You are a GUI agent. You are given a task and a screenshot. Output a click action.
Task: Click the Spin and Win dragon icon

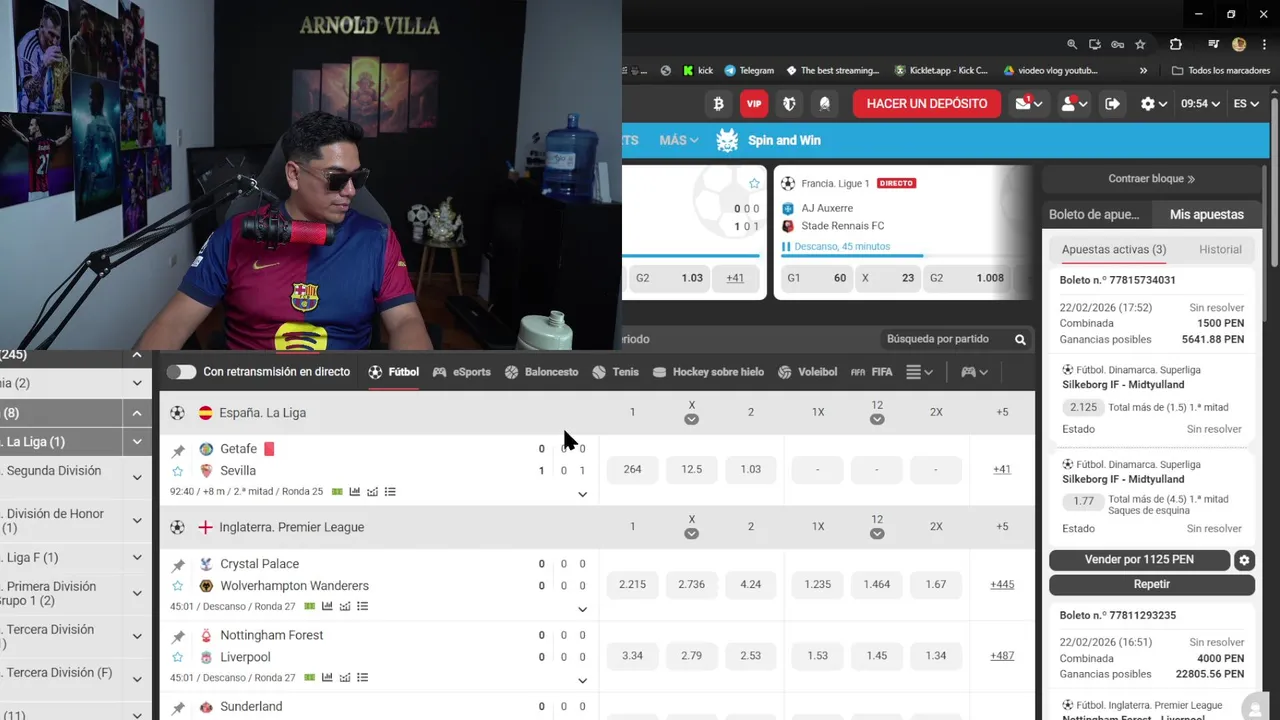727,140
